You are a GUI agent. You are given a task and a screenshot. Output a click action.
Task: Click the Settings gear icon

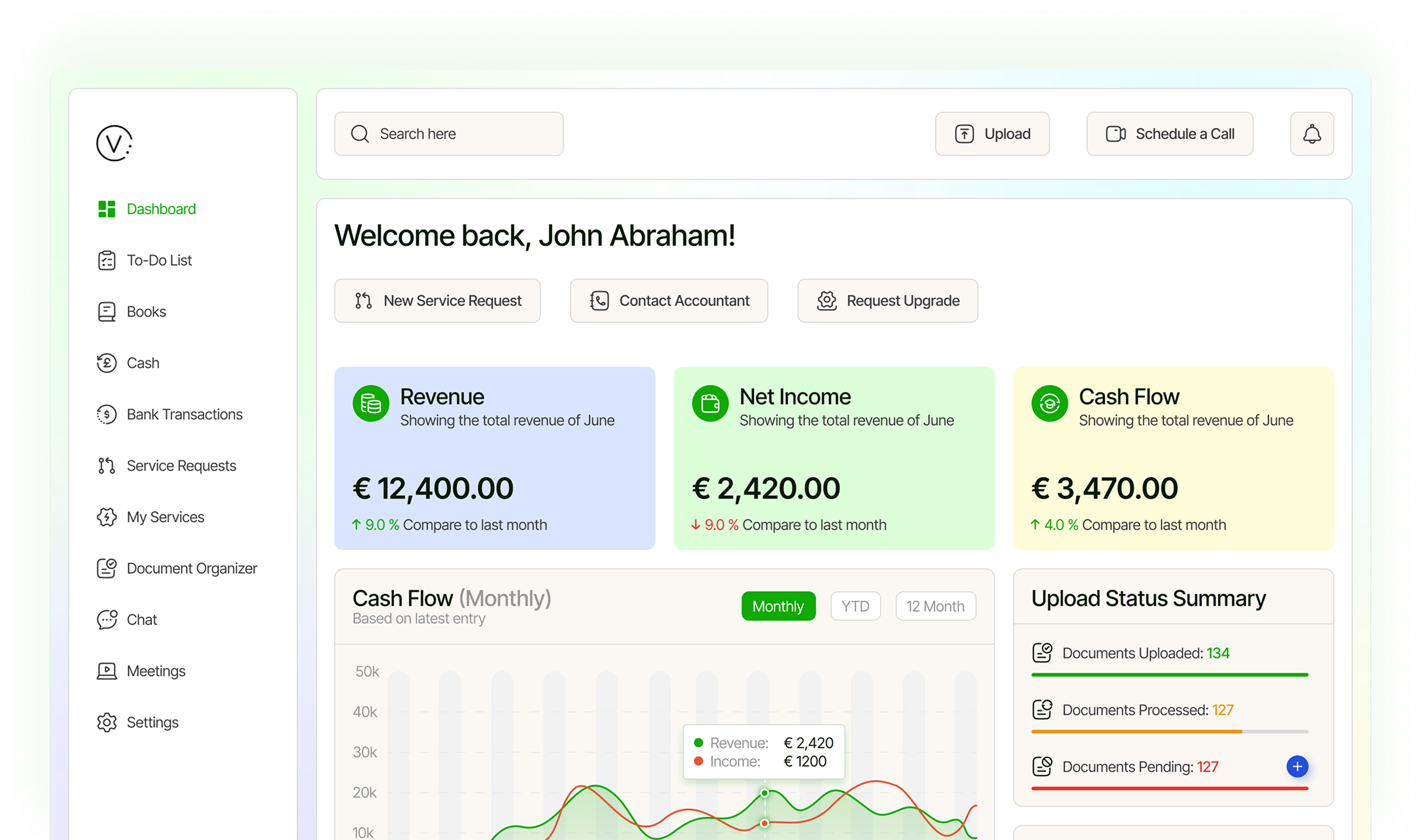(x=107, y=722)
